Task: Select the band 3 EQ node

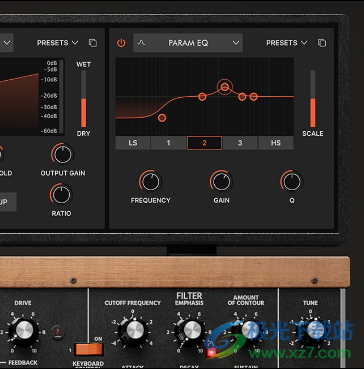Action: click(x=242, y=97)
